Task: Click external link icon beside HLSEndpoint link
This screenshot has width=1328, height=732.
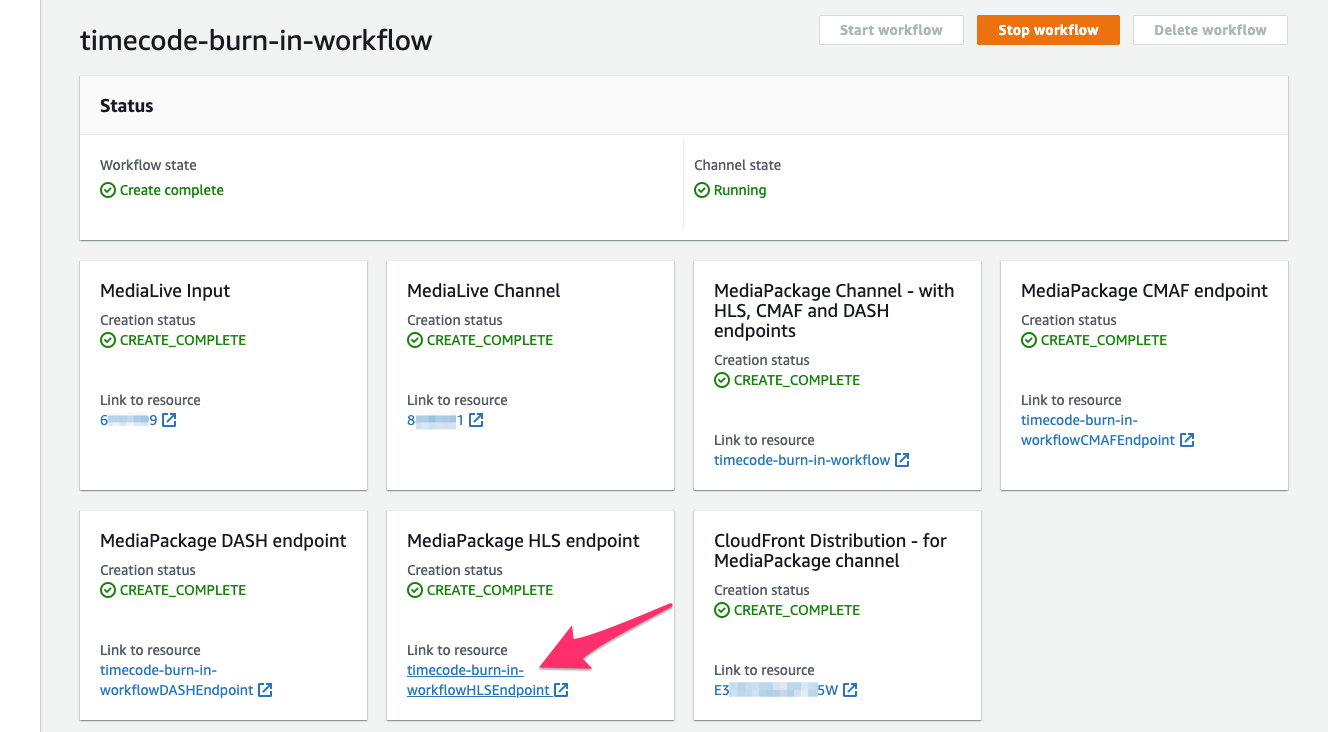Action: 561,690
